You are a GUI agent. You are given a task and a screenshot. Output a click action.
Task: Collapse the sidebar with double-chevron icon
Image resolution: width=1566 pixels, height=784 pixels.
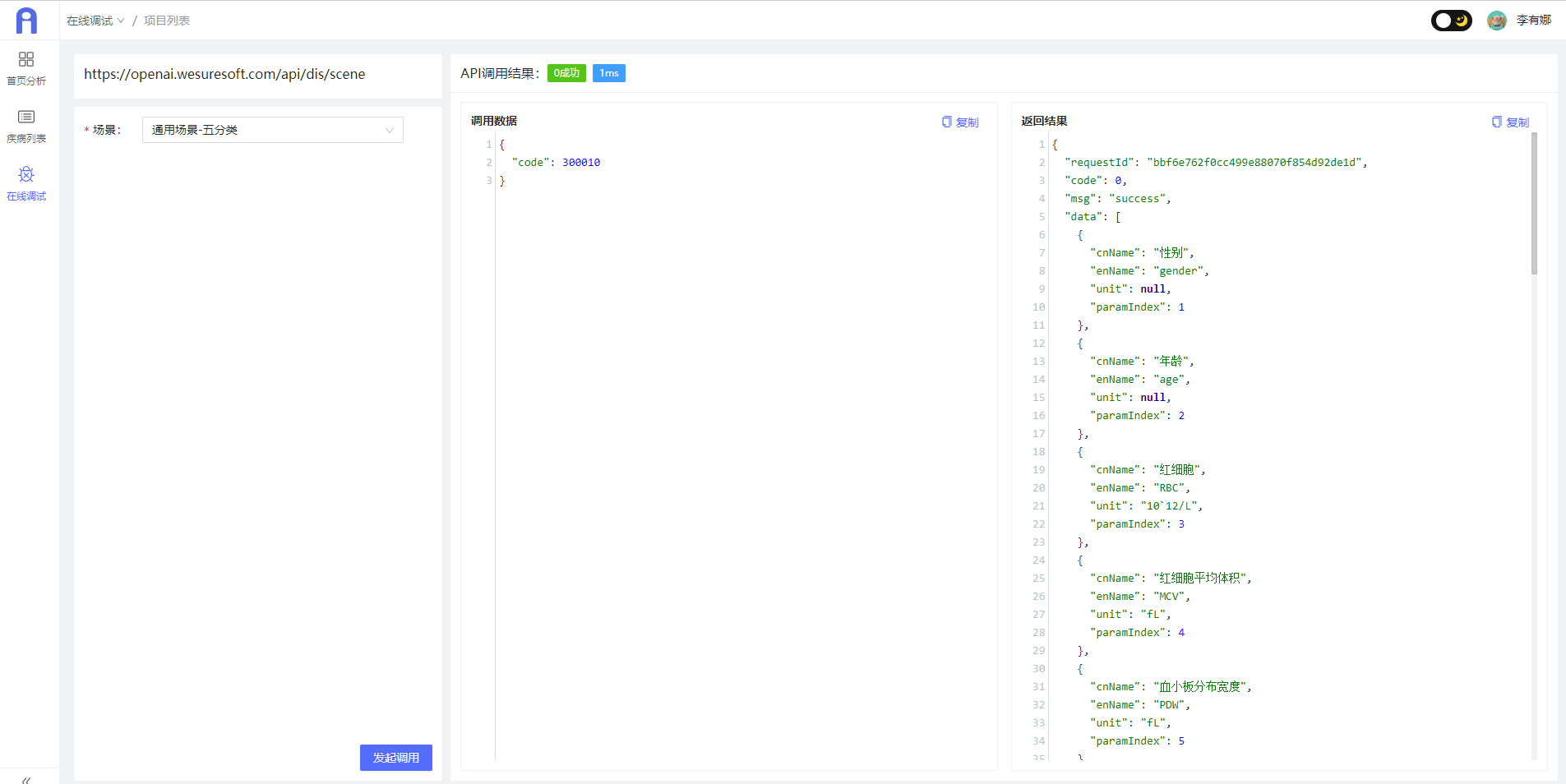26,779
